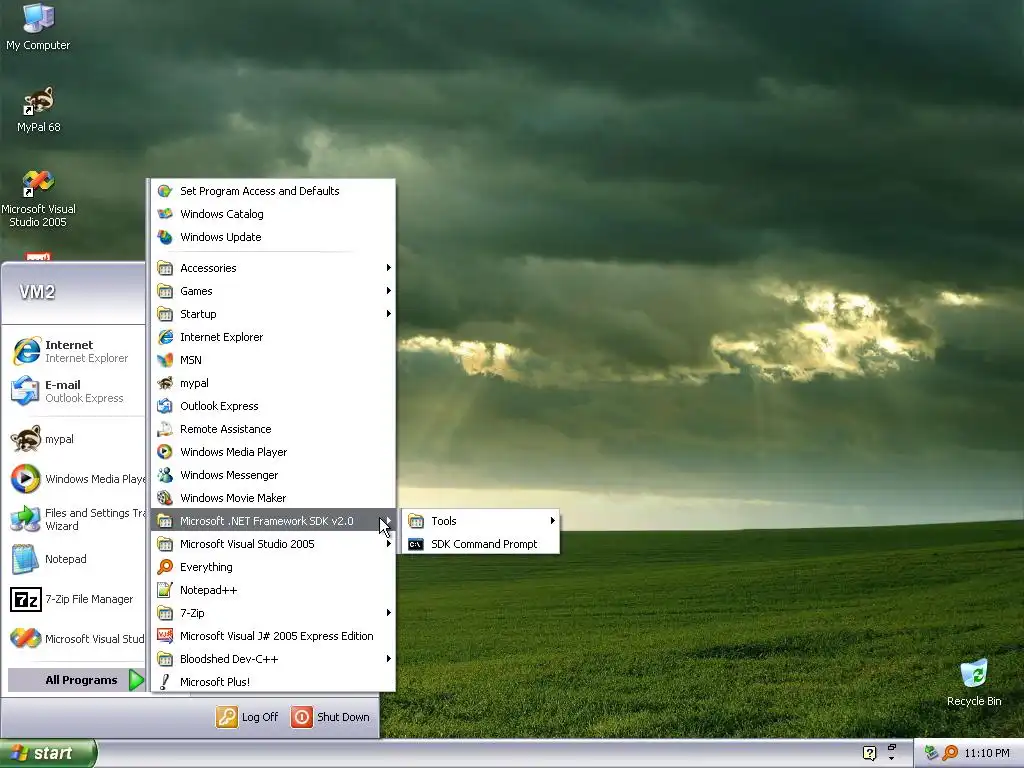This screenshot has height=768, width=1024.
Task: Expand the Games submenu
Action: coord(274,291)
